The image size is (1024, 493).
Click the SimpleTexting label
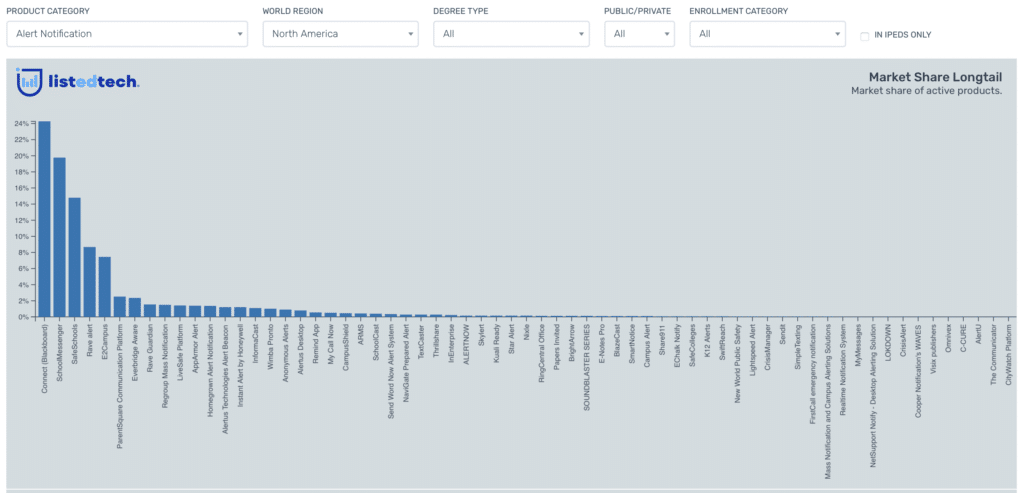coord(797,346)
